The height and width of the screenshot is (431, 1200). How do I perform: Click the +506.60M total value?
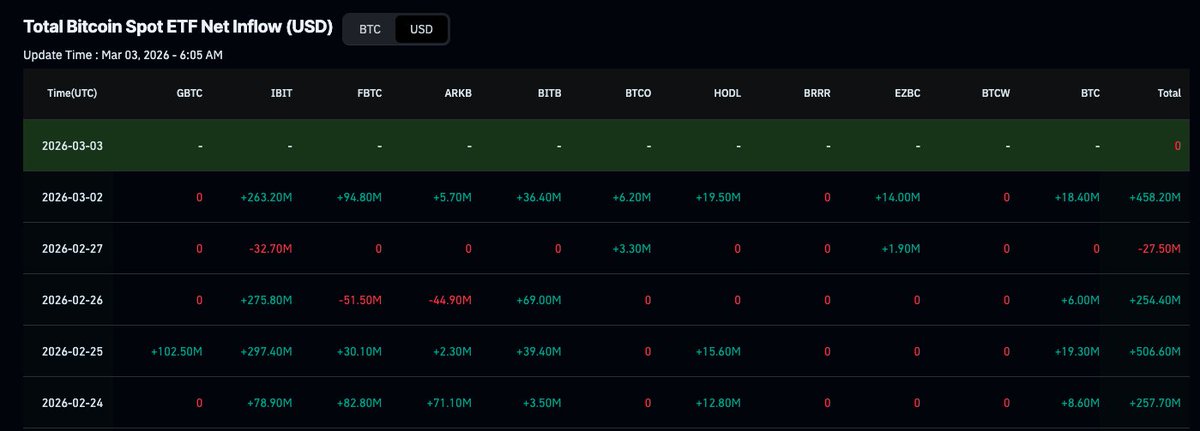(x=1155, y=352)
